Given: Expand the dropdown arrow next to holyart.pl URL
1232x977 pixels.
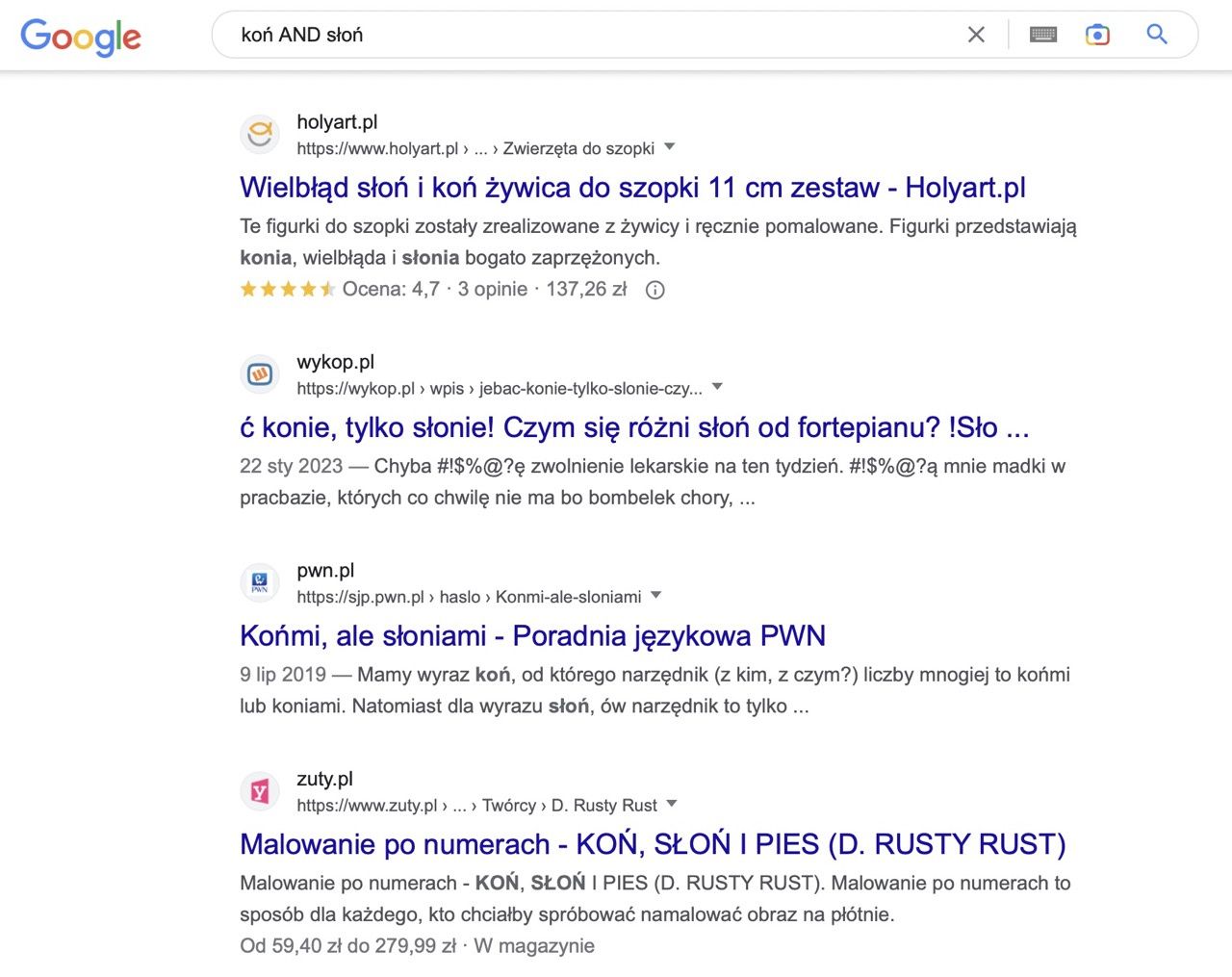Looking at the screenshot, I should click(670, 147).
